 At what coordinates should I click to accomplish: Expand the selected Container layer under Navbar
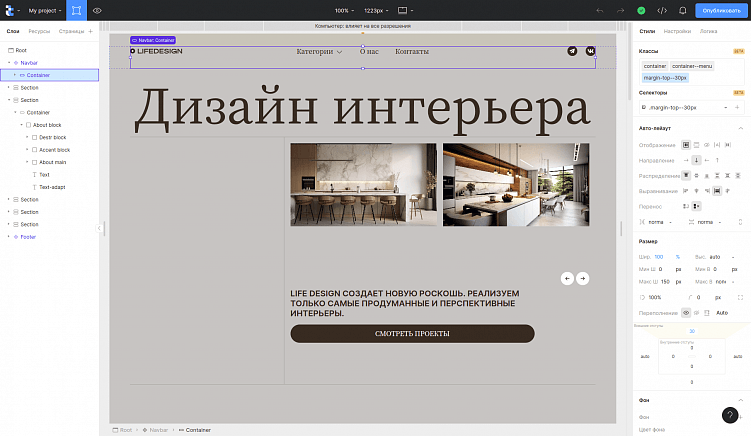pos(15,75)
